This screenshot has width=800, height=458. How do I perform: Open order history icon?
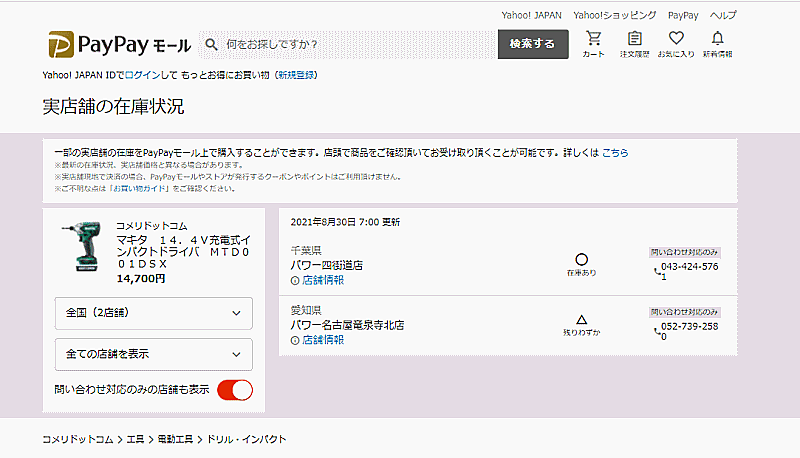click(x=634, y=44)
